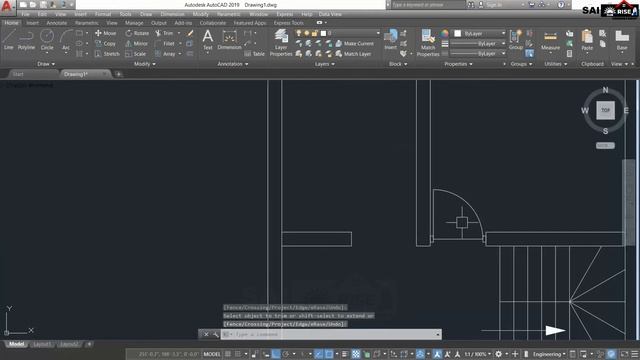Viewport: 640px width, 360px height.
Task: Click the Base view icon
Action: (622, 40)
